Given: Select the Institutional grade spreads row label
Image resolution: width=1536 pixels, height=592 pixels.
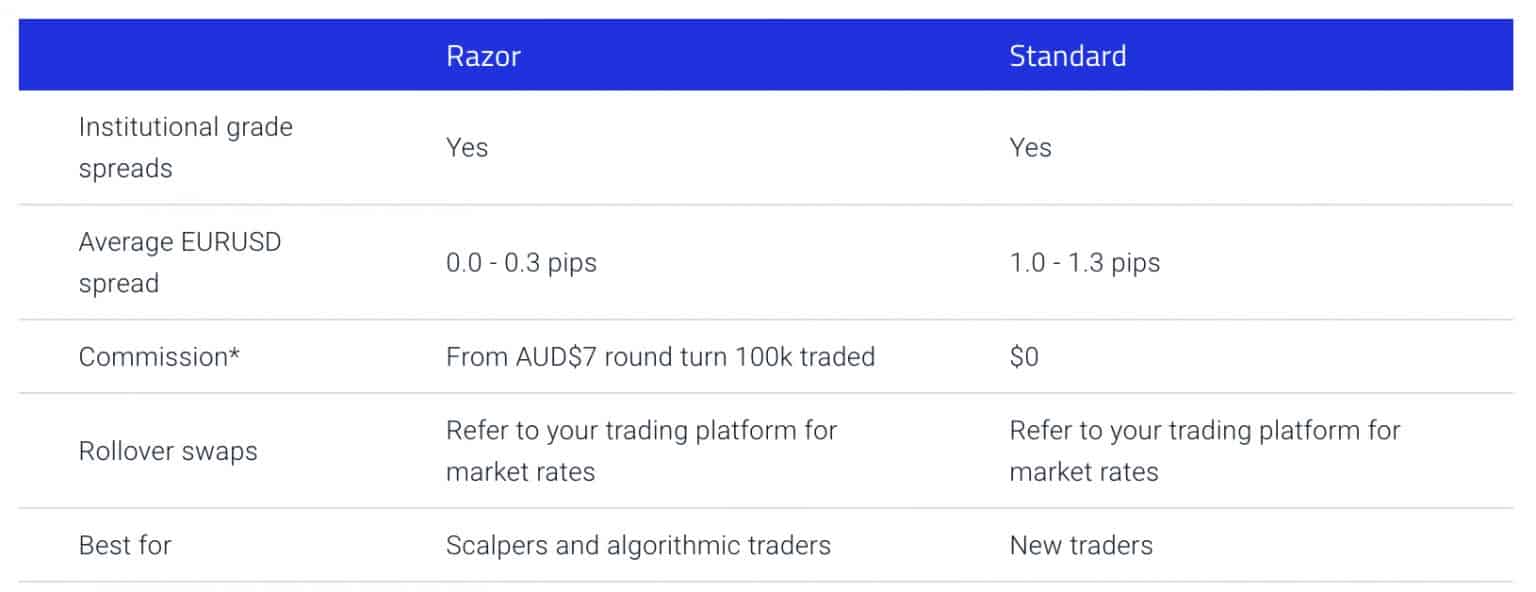Looking at the screenshot, I should pyautogui.click(x=185, y=148).
